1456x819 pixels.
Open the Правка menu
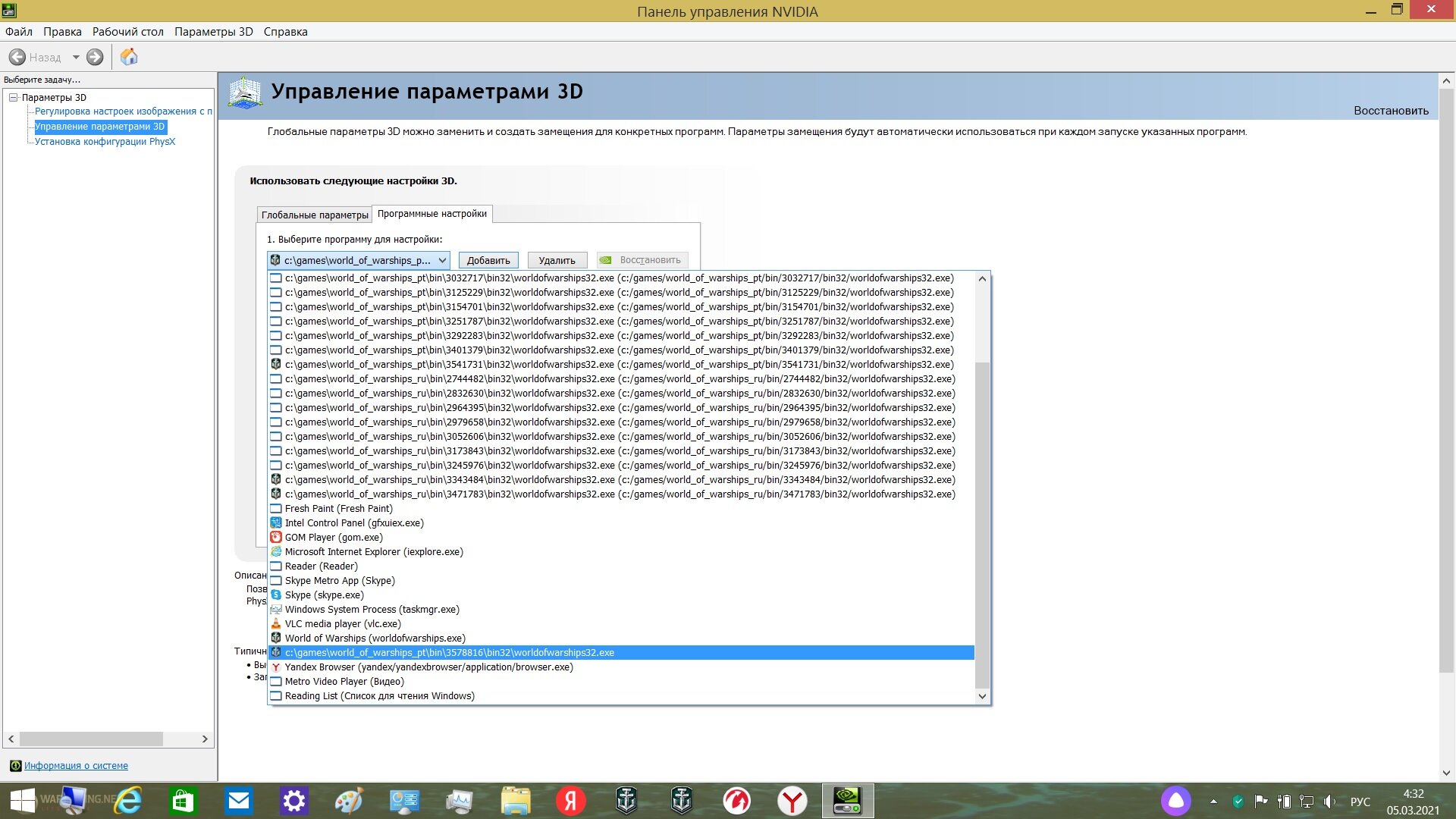[x=62, y=32]
